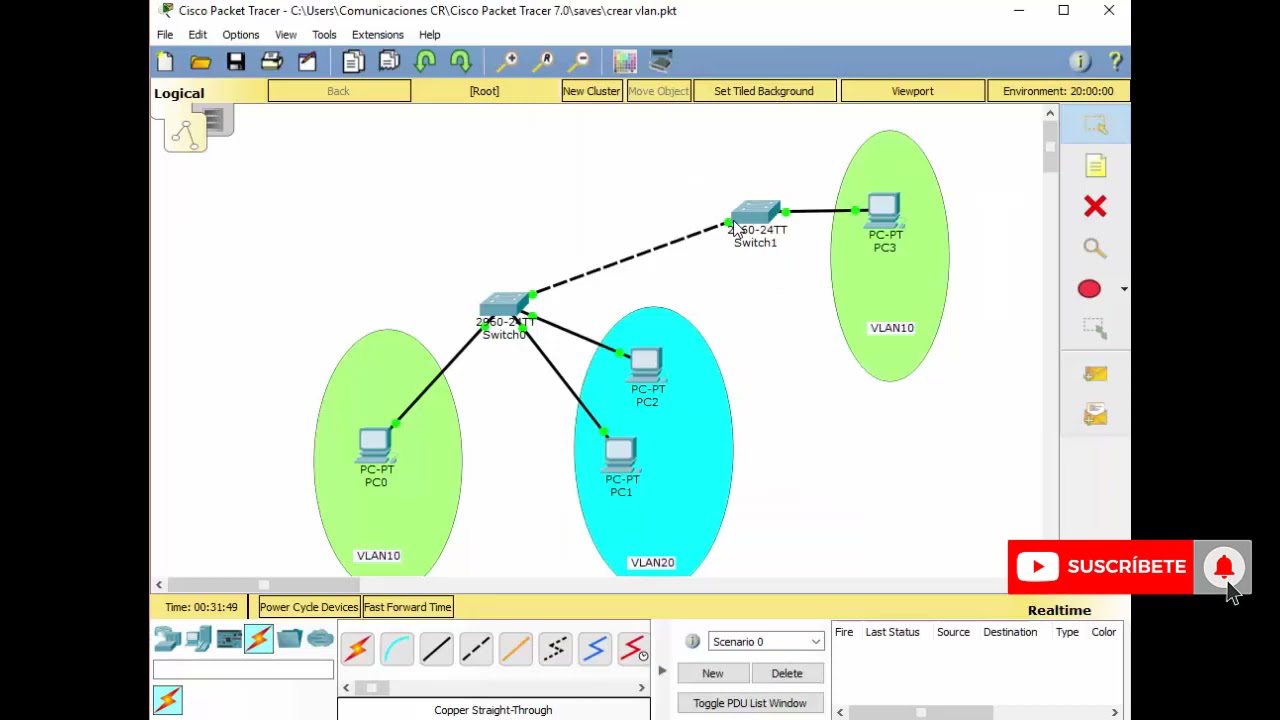Click Environment 20:00:00 button
This screenshot has width=1280, height=720.
pyautogui.click(x=1058, y=91)
